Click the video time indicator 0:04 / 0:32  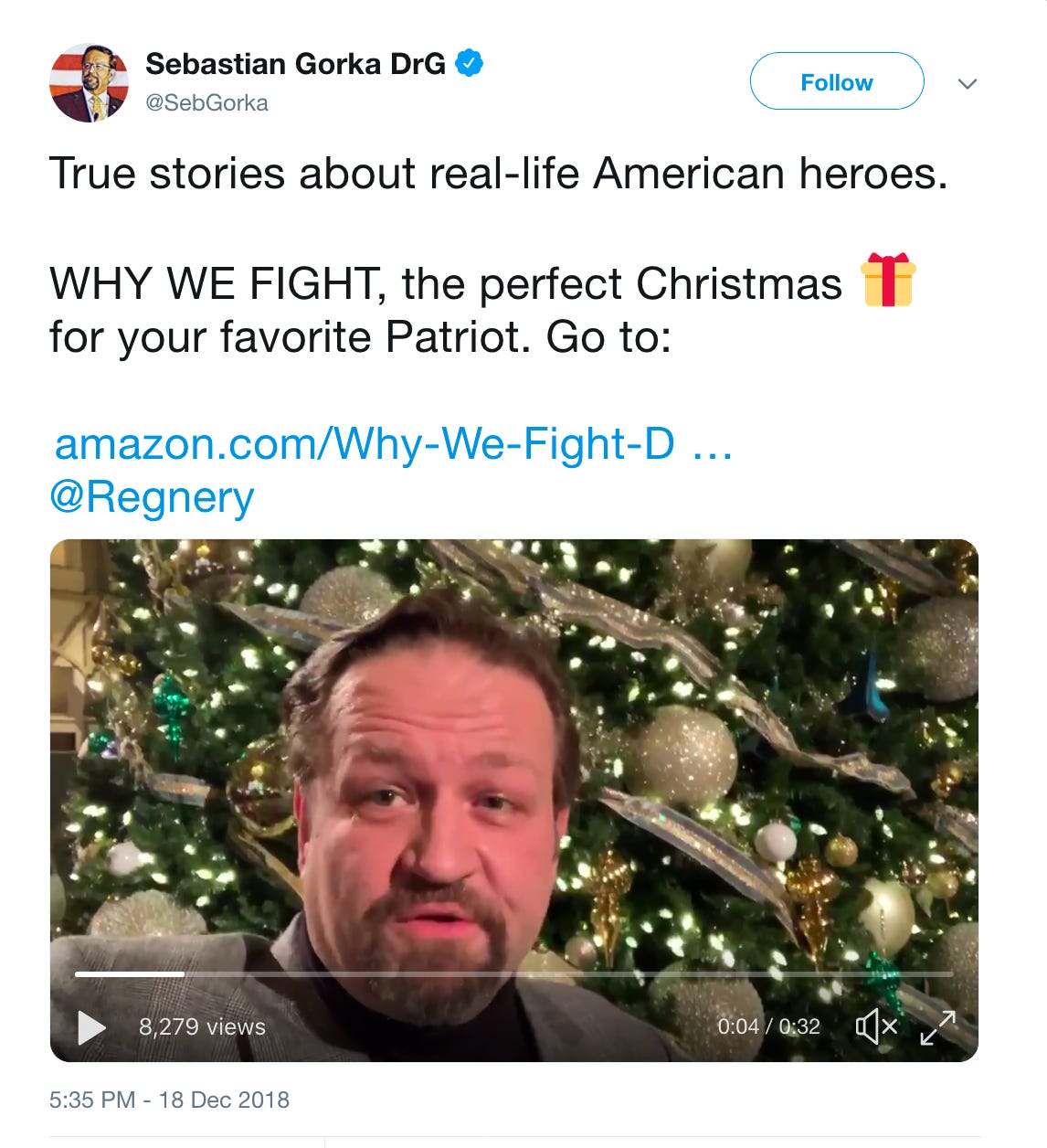coord(767,1026)
